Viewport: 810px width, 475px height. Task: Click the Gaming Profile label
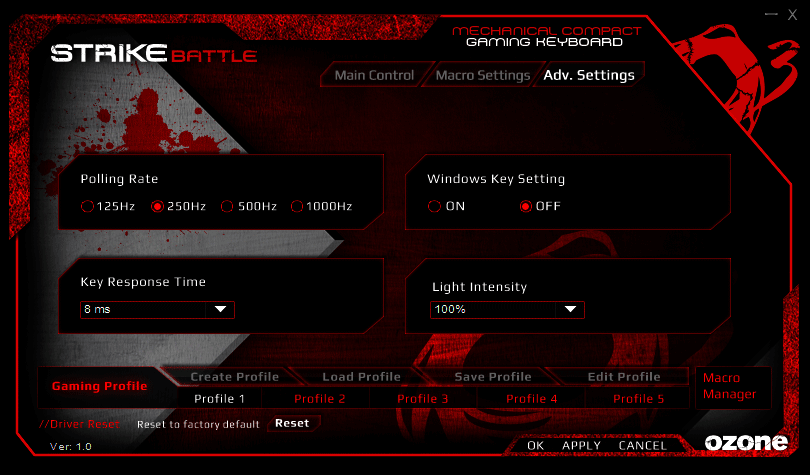point(100,386)
